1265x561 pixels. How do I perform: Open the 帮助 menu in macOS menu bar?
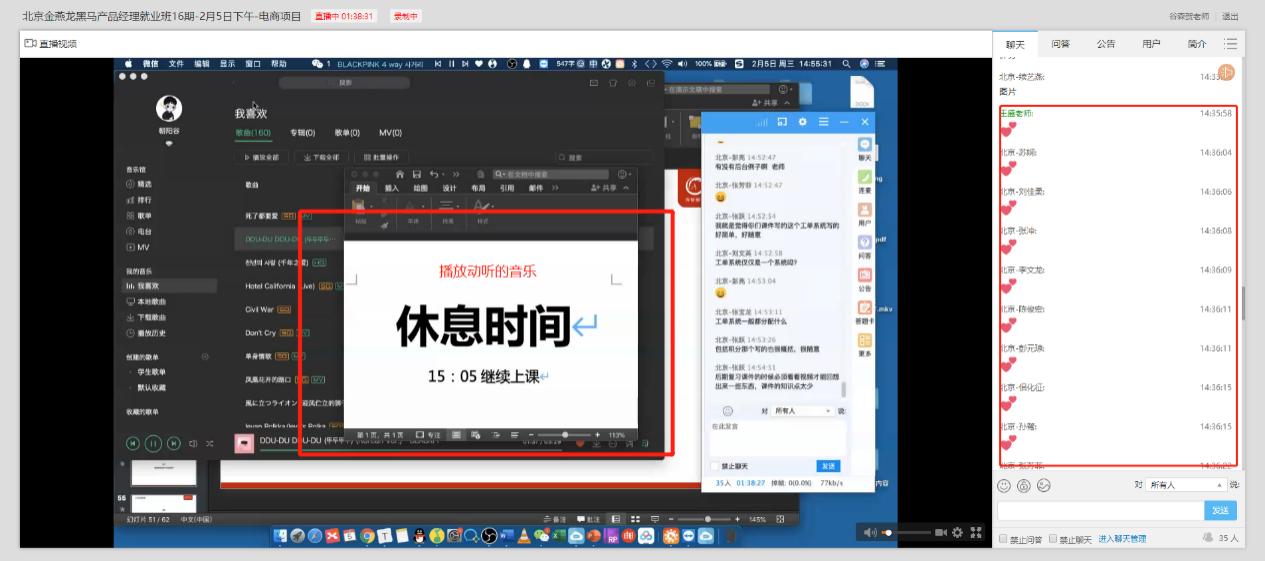click(278, 63)
